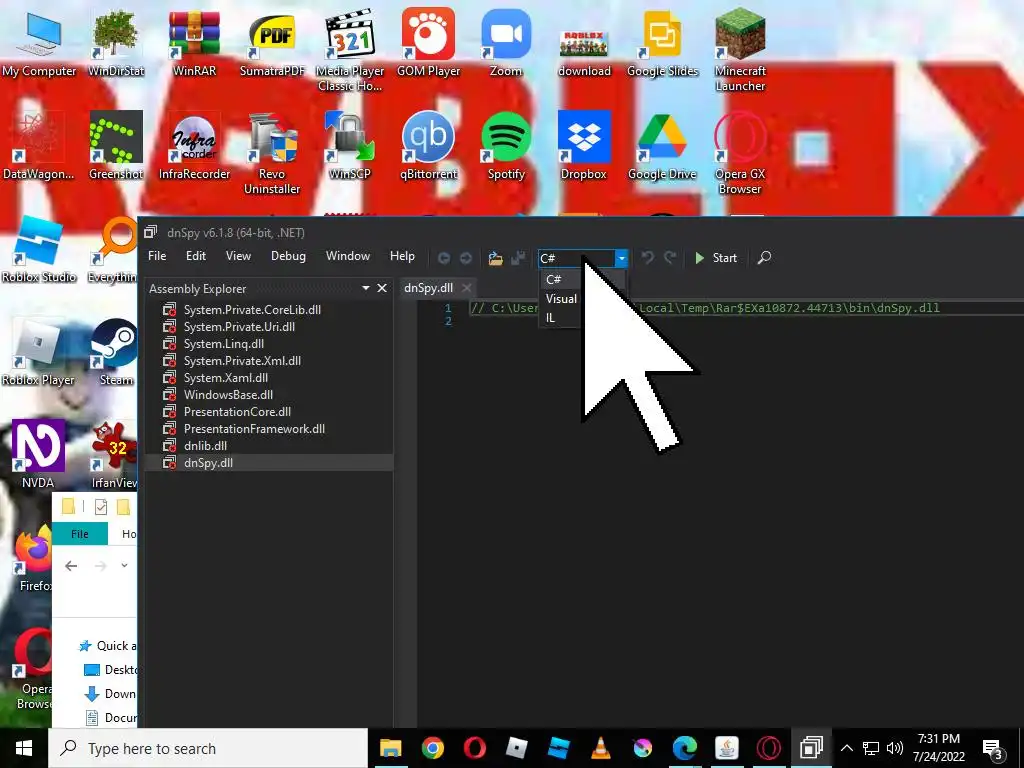Click the taskbar search box
Image resolution: width=1024 pixels, height=768 pixels.
point(208,748)
